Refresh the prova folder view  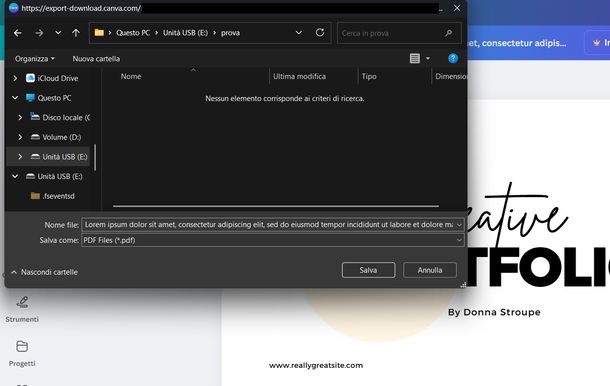(320, 33)
